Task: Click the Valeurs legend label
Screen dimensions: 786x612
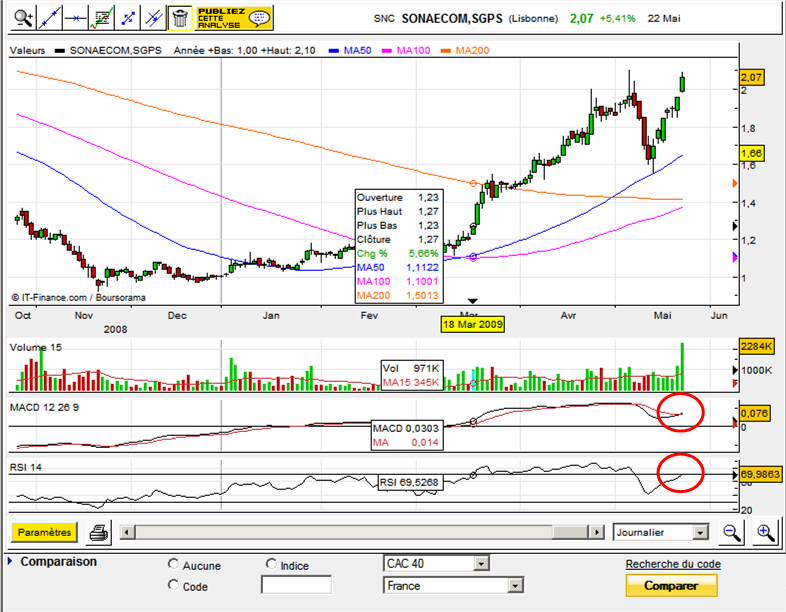Action: [x=28, y=51]
